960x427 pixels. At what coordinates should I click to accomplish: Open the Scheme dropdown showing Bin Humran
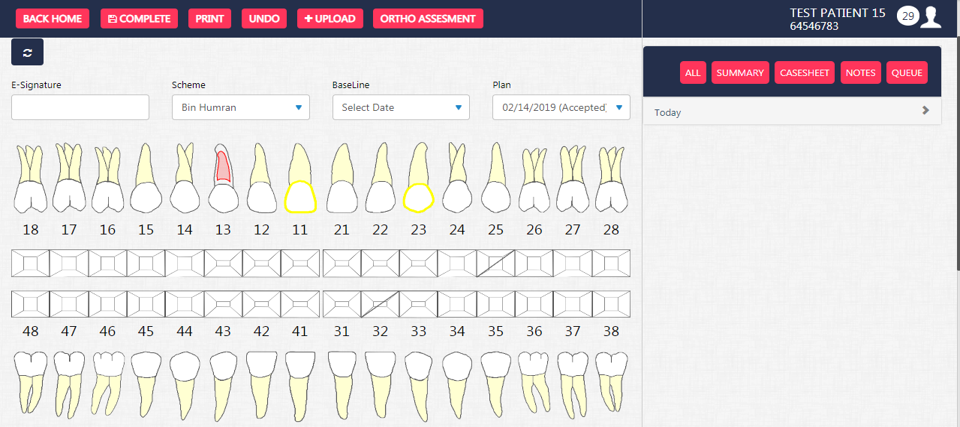[x=241, y=107]
